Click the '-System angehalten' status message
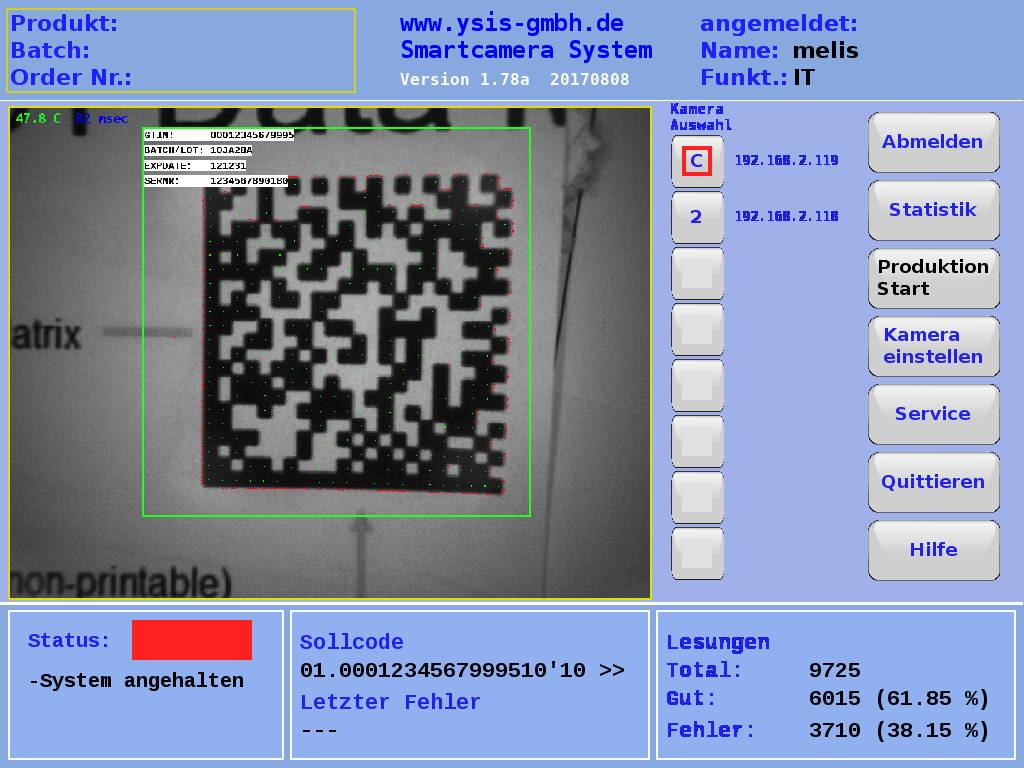 point(136,680)
